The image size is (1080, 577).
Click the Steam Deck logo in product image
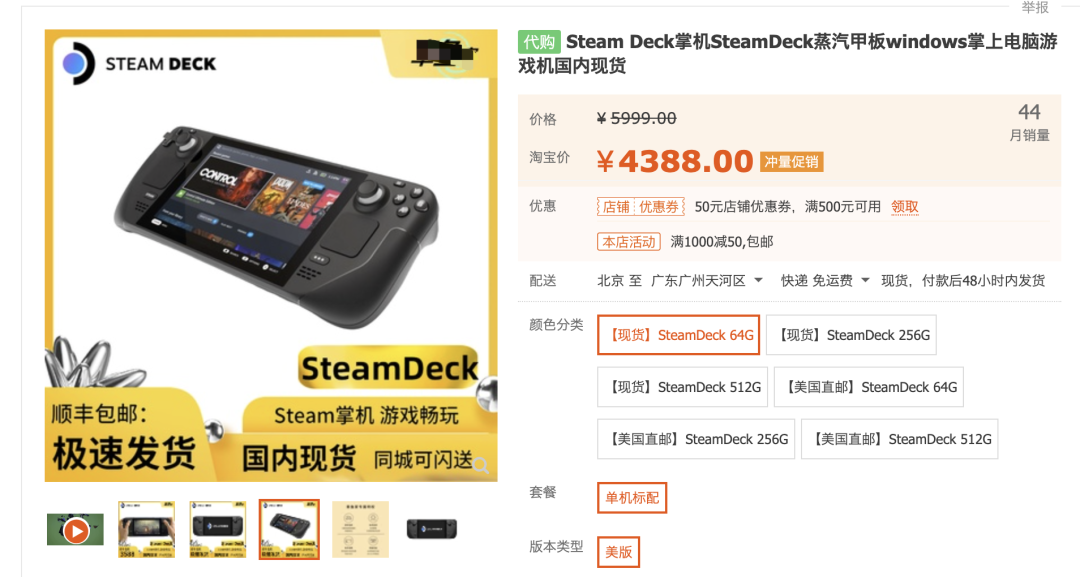point(139,63)
